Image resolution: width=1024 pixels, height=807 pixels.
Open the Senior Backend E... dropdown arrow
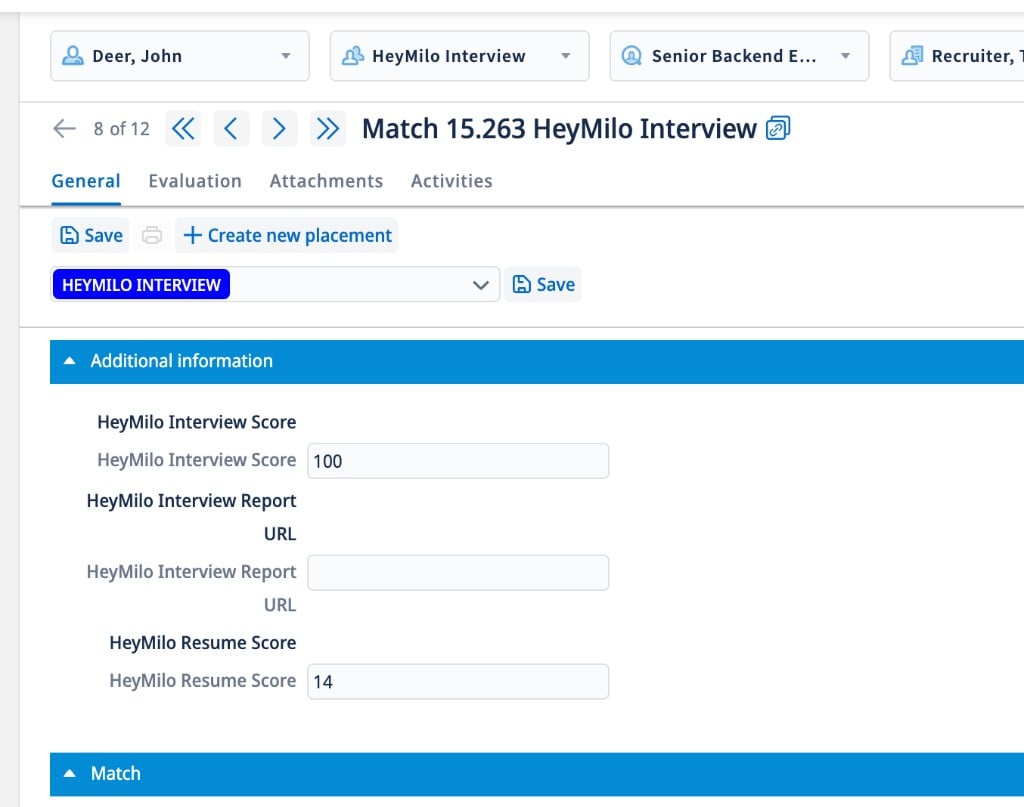845,56
